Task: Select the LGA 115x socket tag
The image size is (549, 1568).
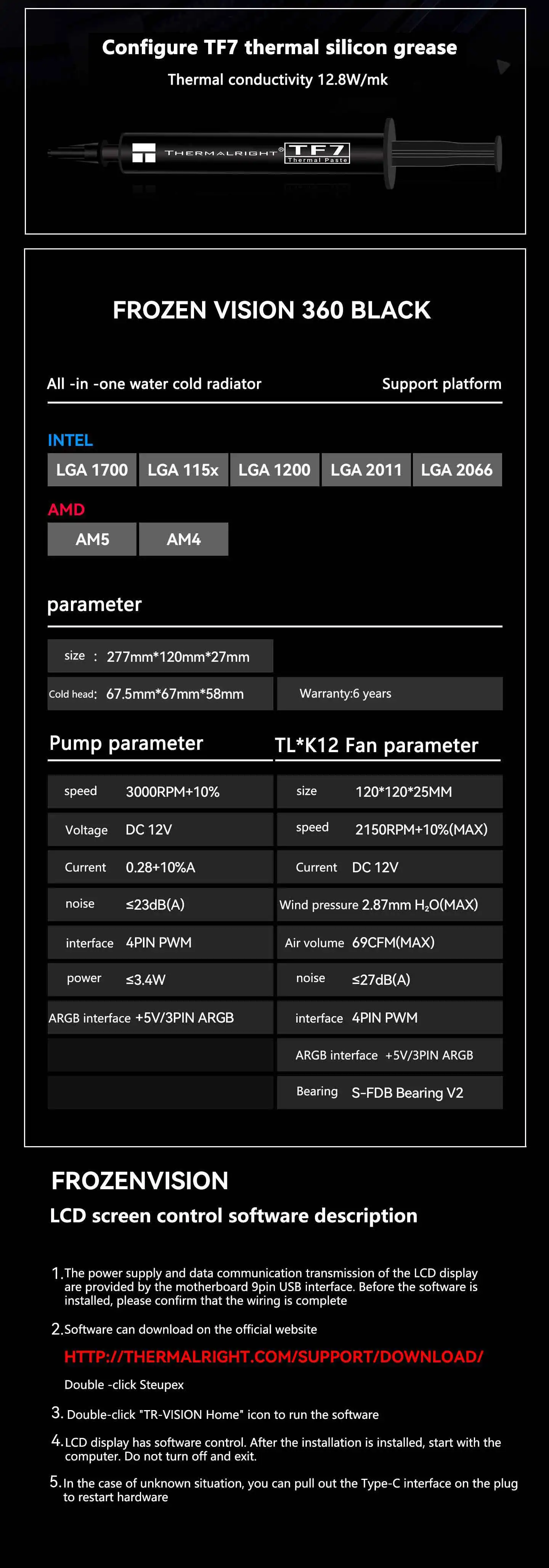Action: coord(183,470)
